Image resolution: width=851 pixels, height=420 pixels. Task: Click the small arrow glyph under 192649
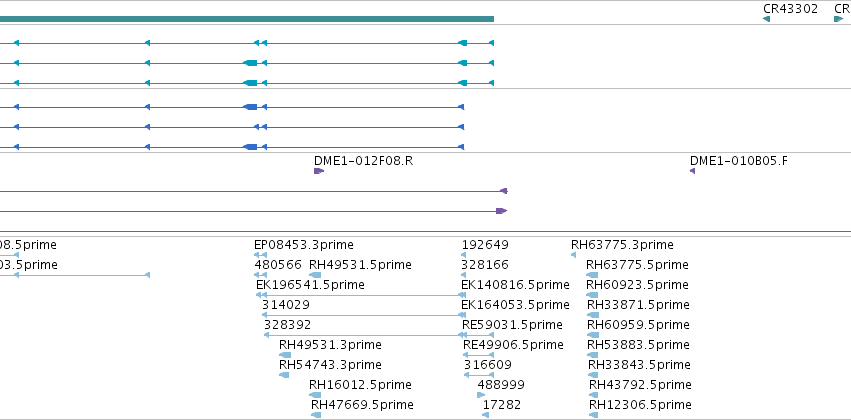[x=463, y=254]
